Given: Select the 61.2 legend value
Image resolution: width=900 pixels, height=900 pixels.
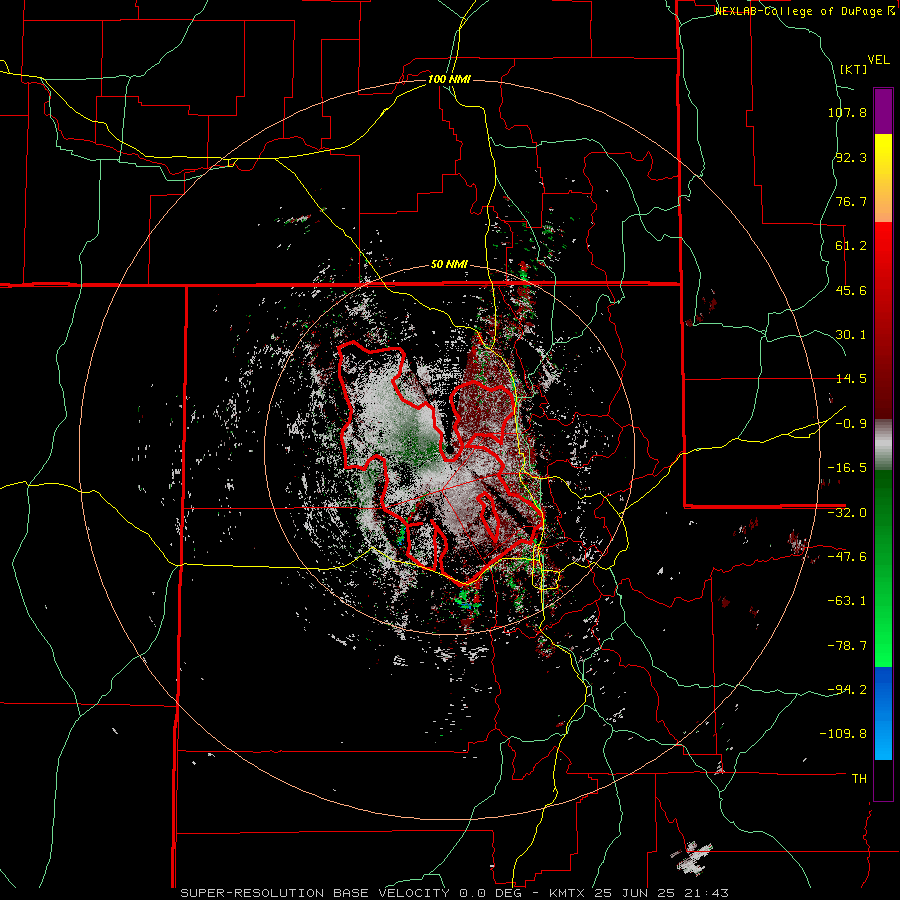Looking at the screenshot, I should click(x=851, y=246).
